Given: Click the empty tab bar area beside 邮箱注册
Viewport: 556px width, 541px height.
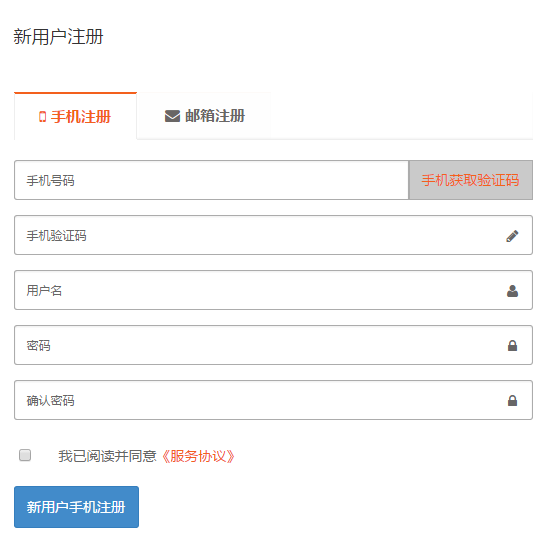Looking at the screenshot, I should (402, 116).
